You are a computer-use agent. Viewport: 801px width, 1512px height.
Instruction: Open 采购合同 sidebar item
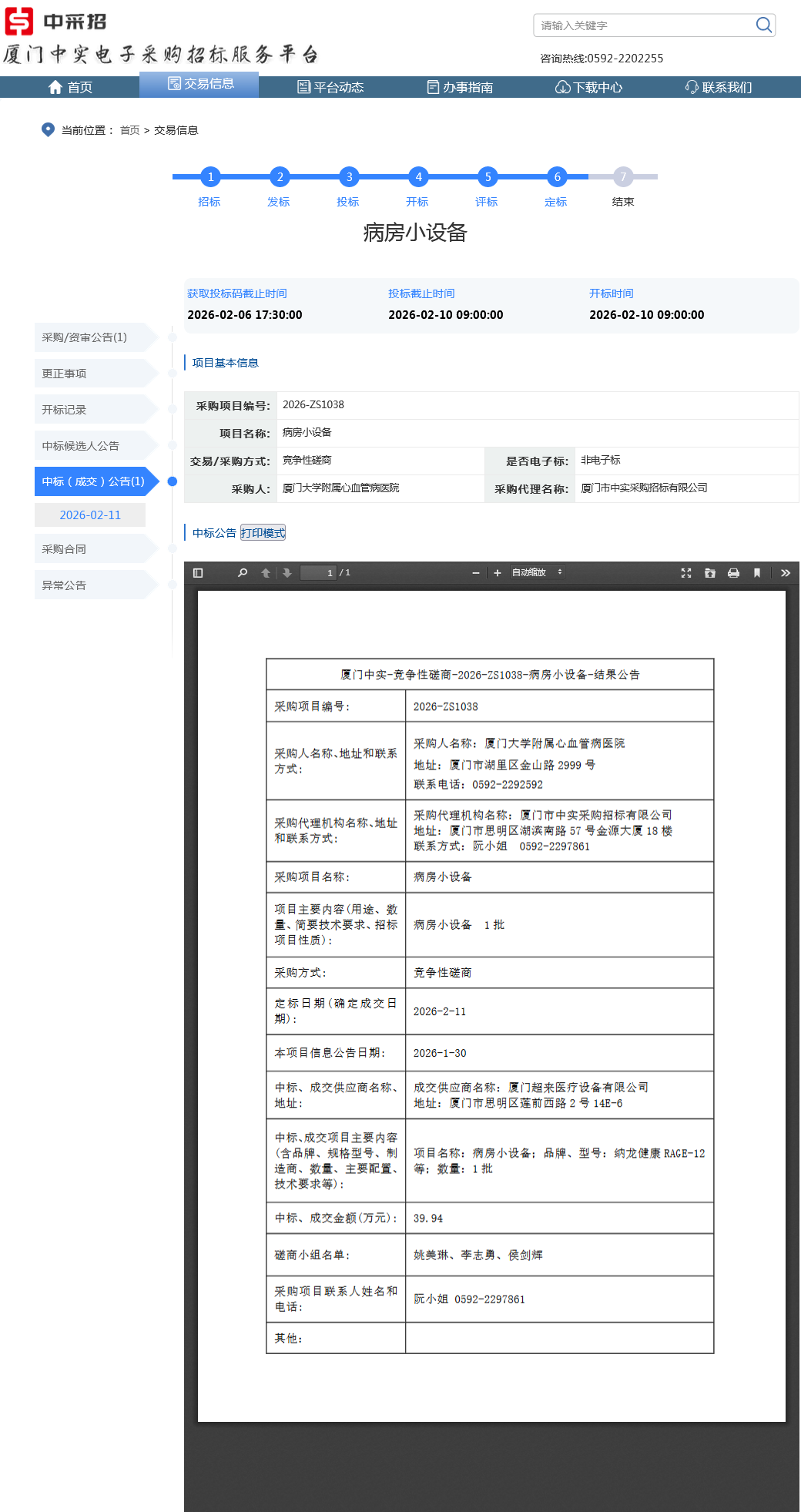tap(96, 549)
